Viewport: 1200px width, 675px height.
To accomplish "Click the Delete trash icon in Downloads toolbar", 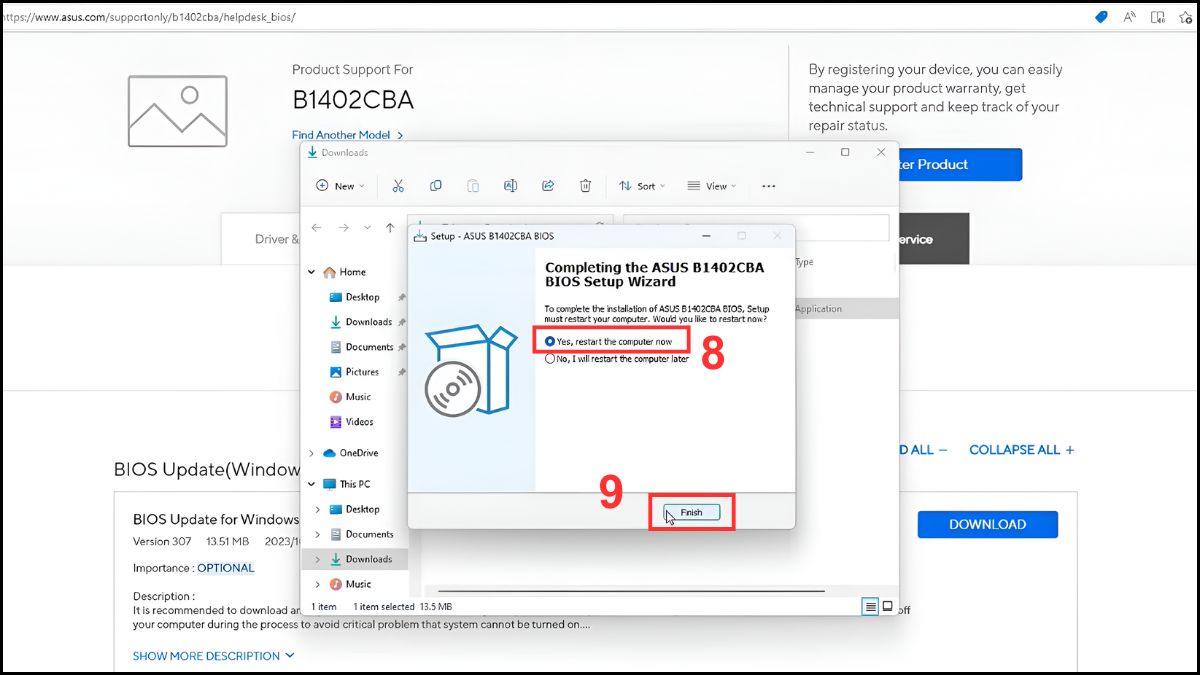I will [585, 186].
